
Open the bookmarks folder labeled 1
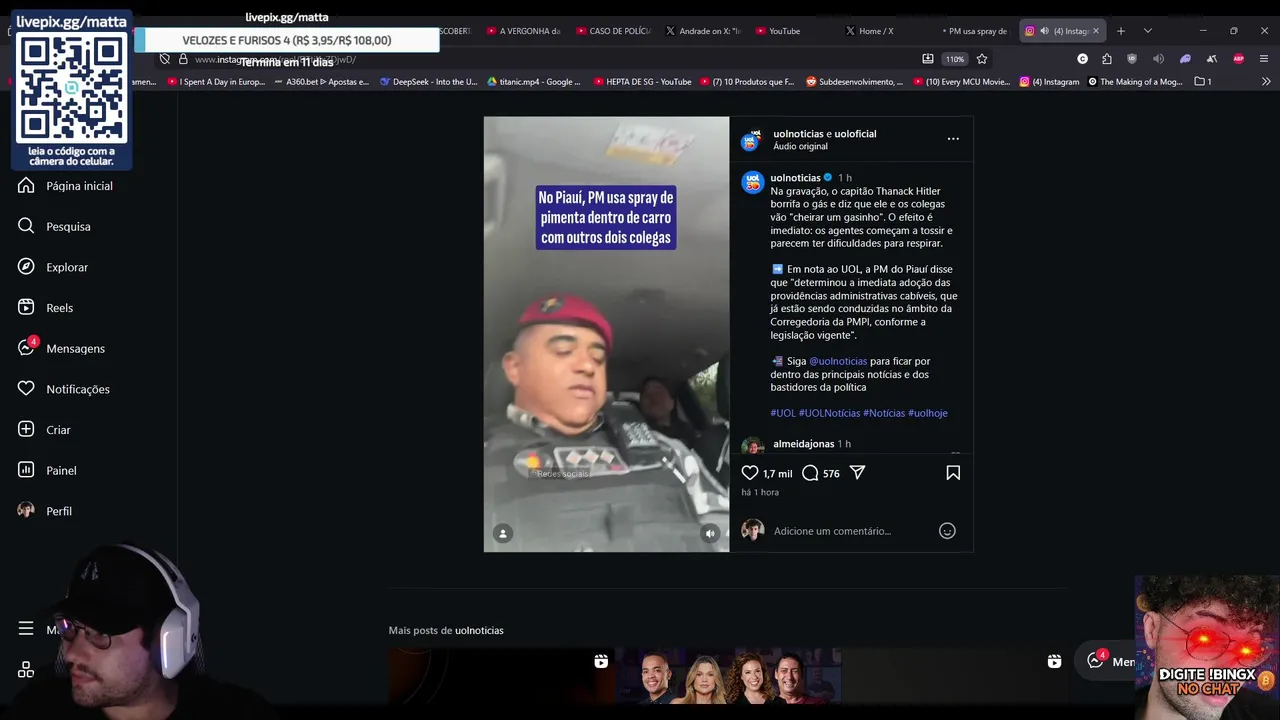[1203, 82]
